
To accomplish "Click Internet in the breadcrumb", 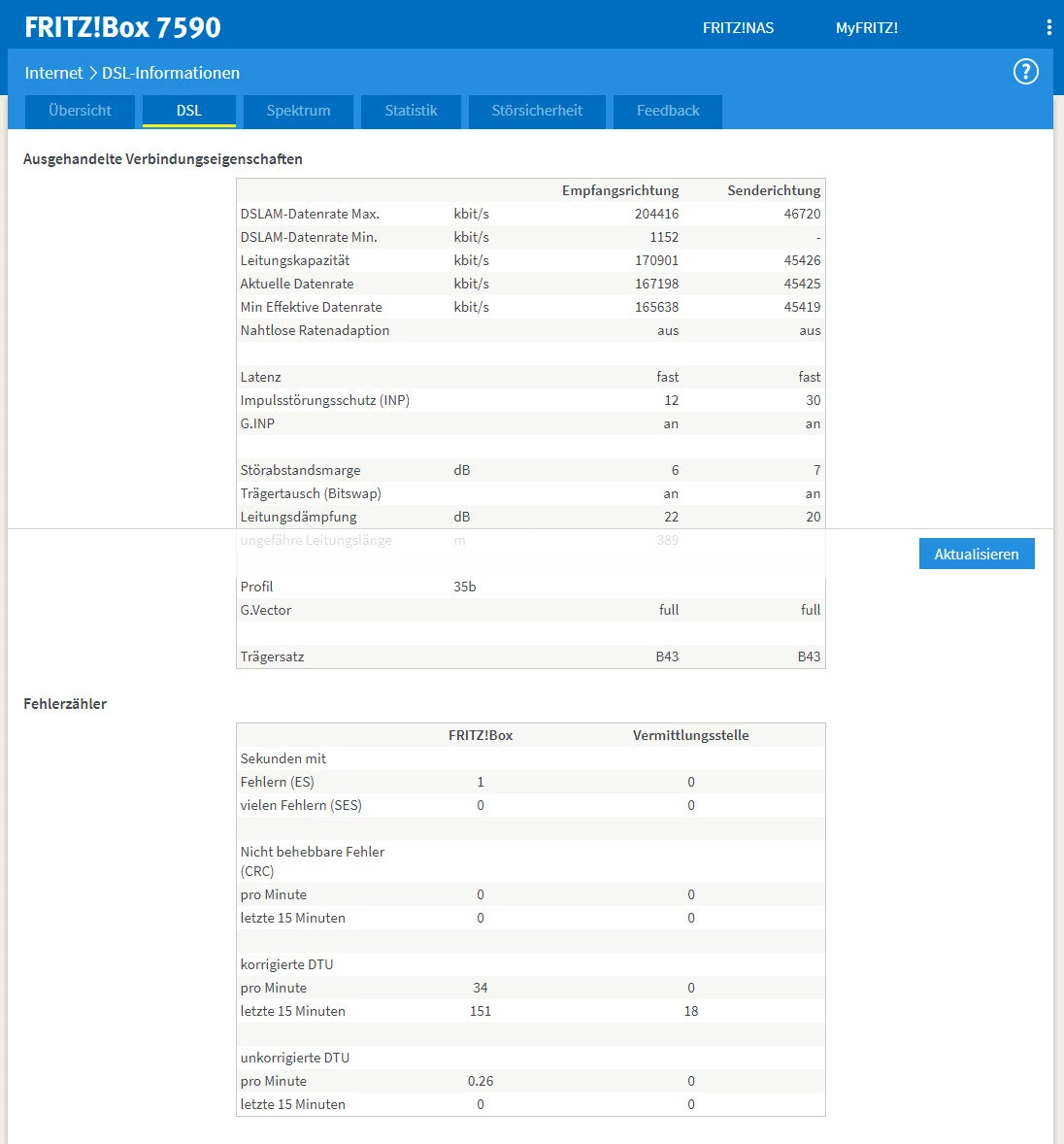I will click(x=54, y=73).
